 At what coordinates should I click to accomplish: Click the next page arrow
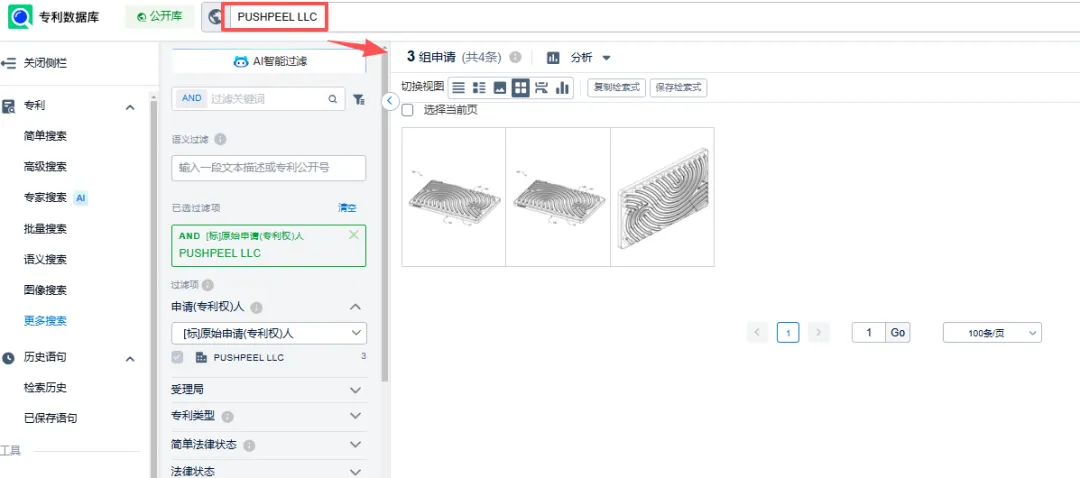pyautogui.click(x=818, y=333)
